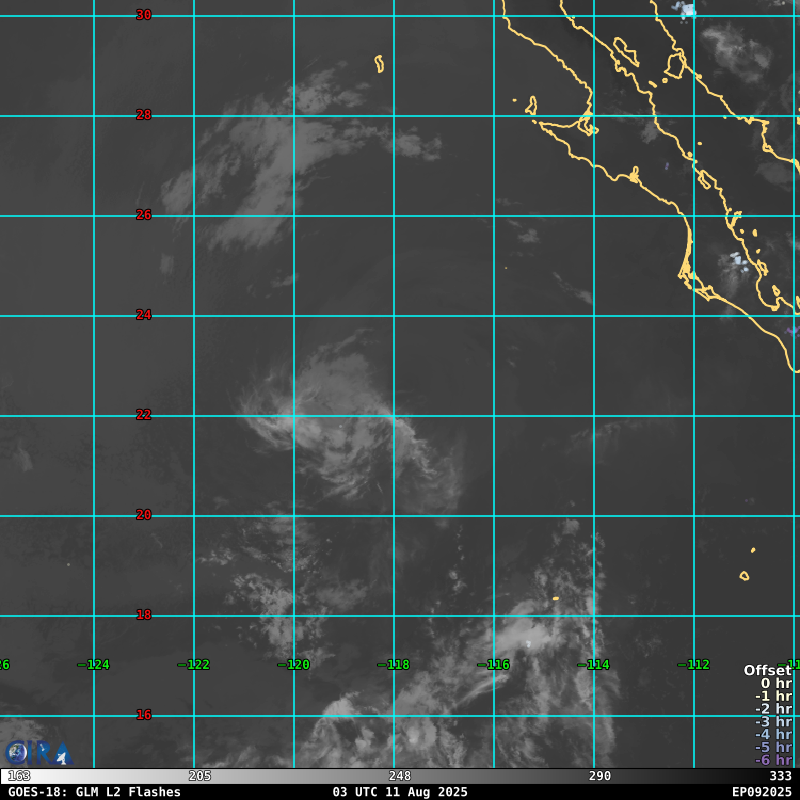Click the -6 hr offset legend entry
The image size is (800, 800).
tap(773, 760)
